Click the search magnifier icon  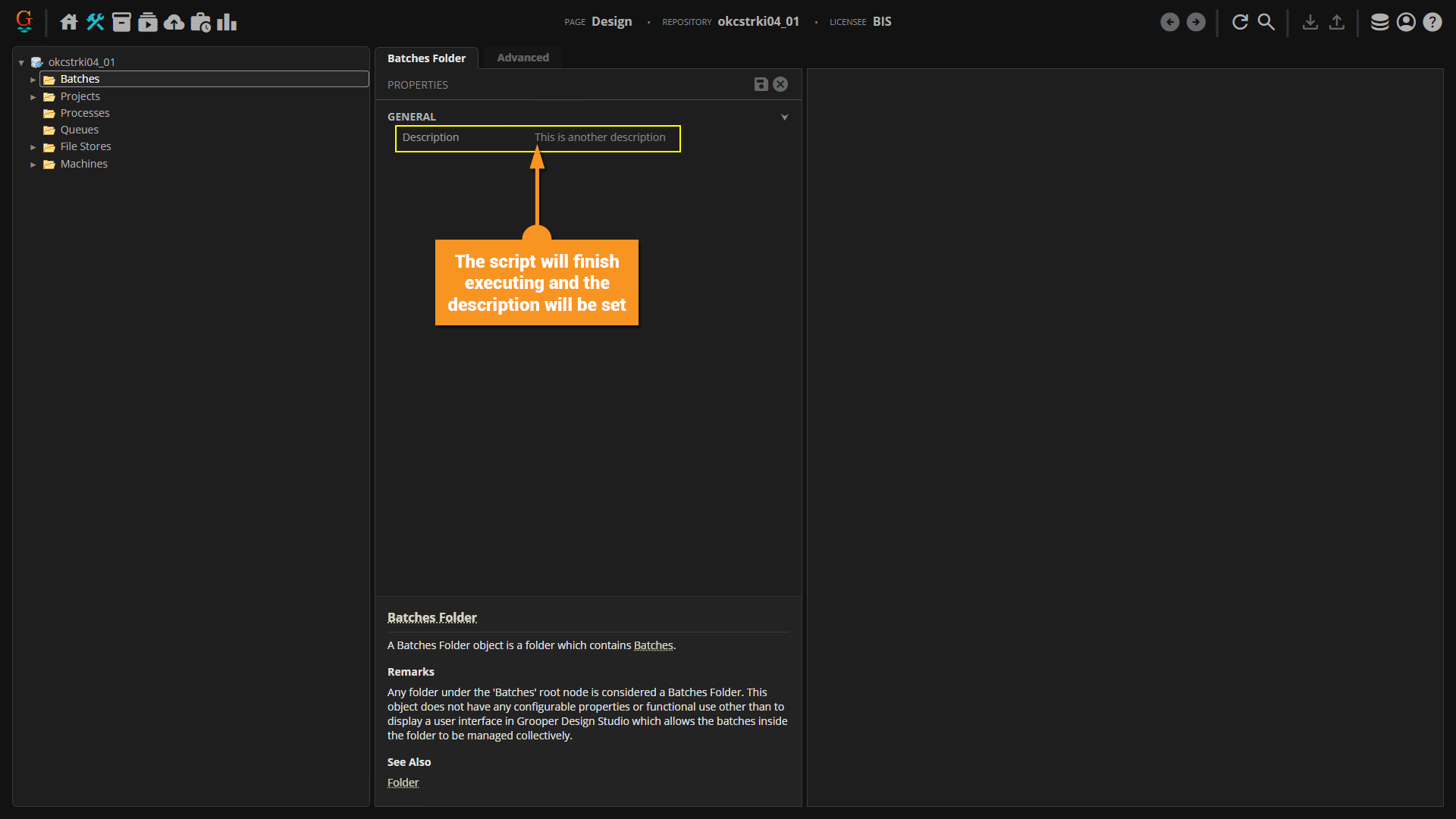1266,22
